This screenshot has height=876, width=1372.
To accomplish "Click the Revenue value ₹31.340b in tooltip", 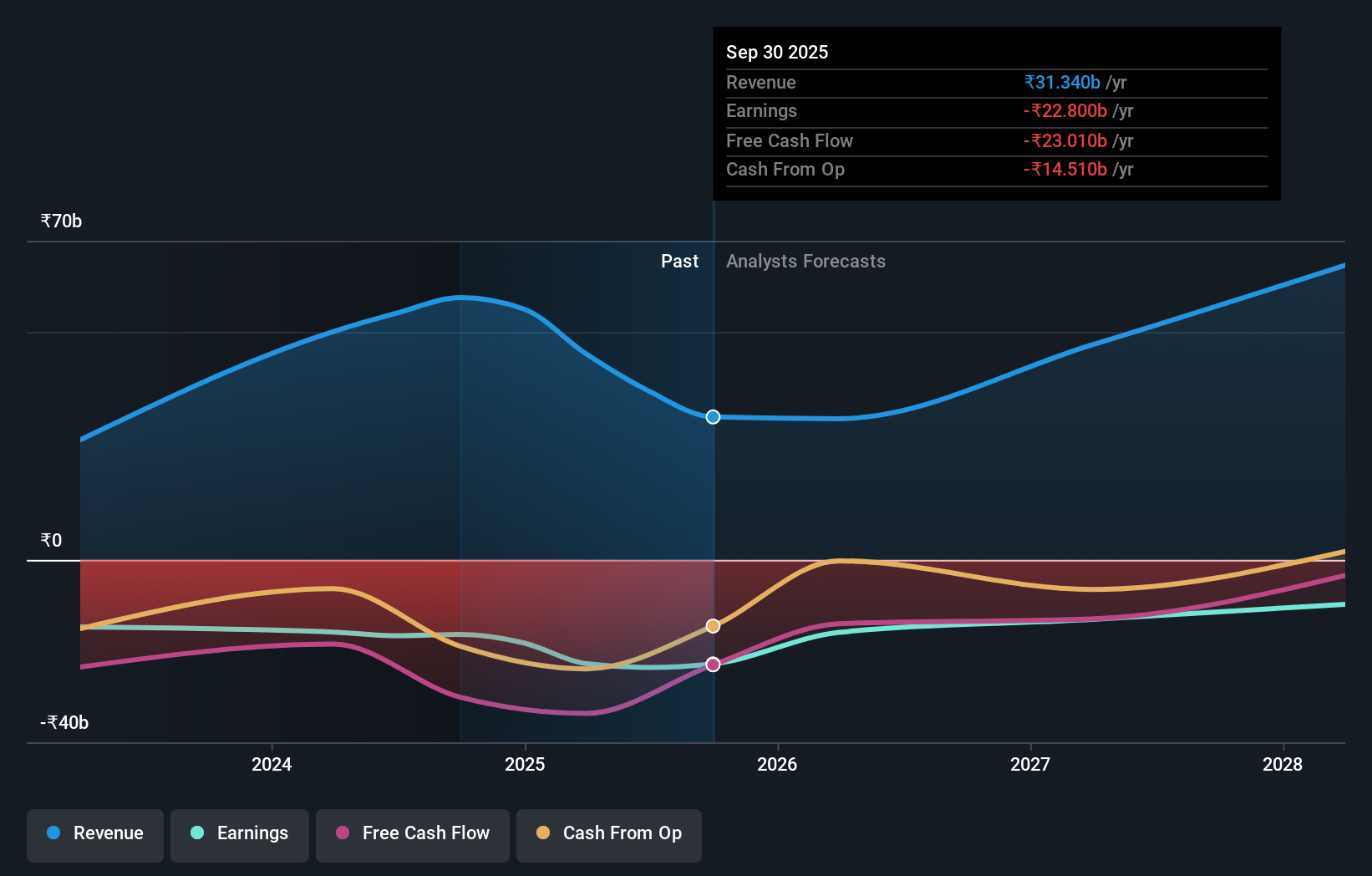I will 1061,82.
